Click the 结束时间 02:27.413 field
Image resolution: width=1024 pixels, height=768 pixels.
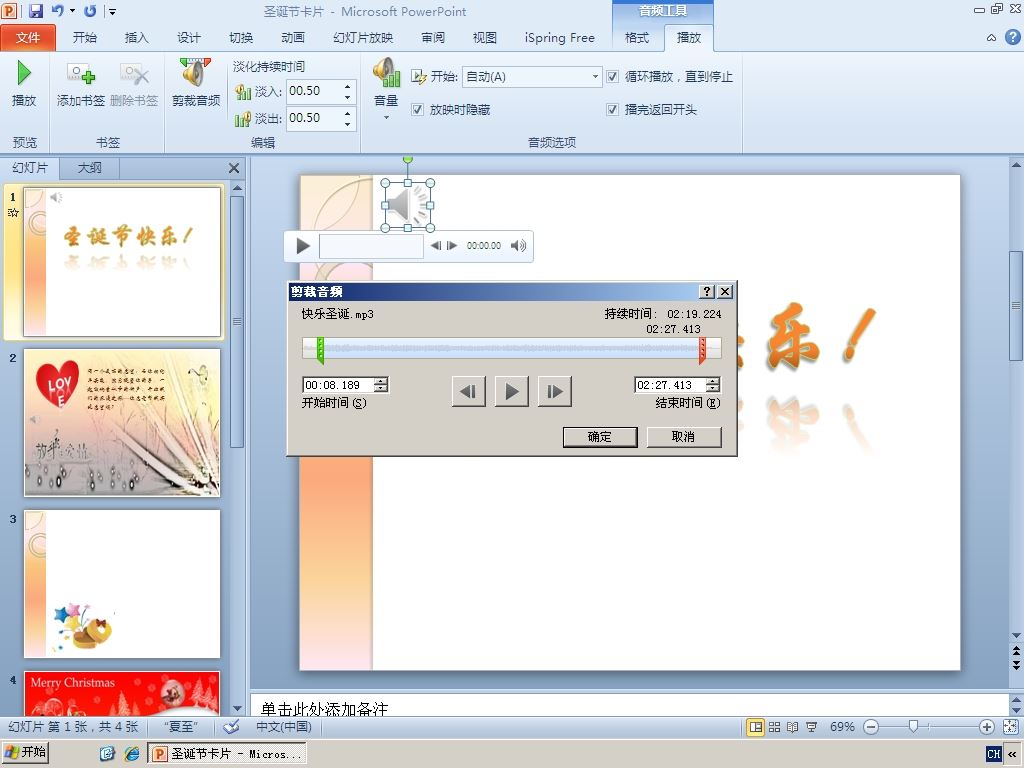click(x=670, y=385)
